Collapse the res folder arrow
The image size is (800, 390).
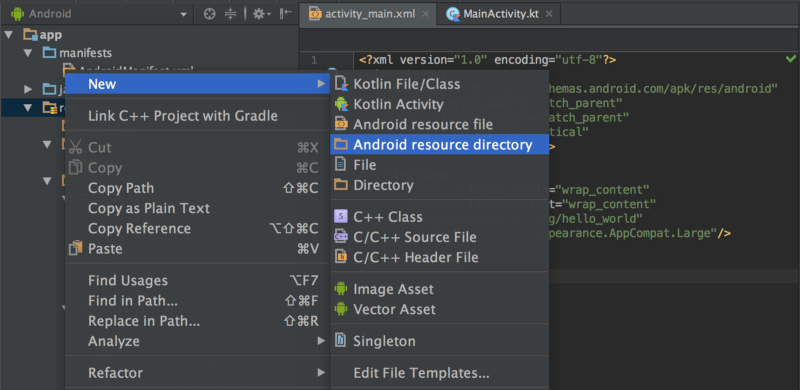pos(28,108)
